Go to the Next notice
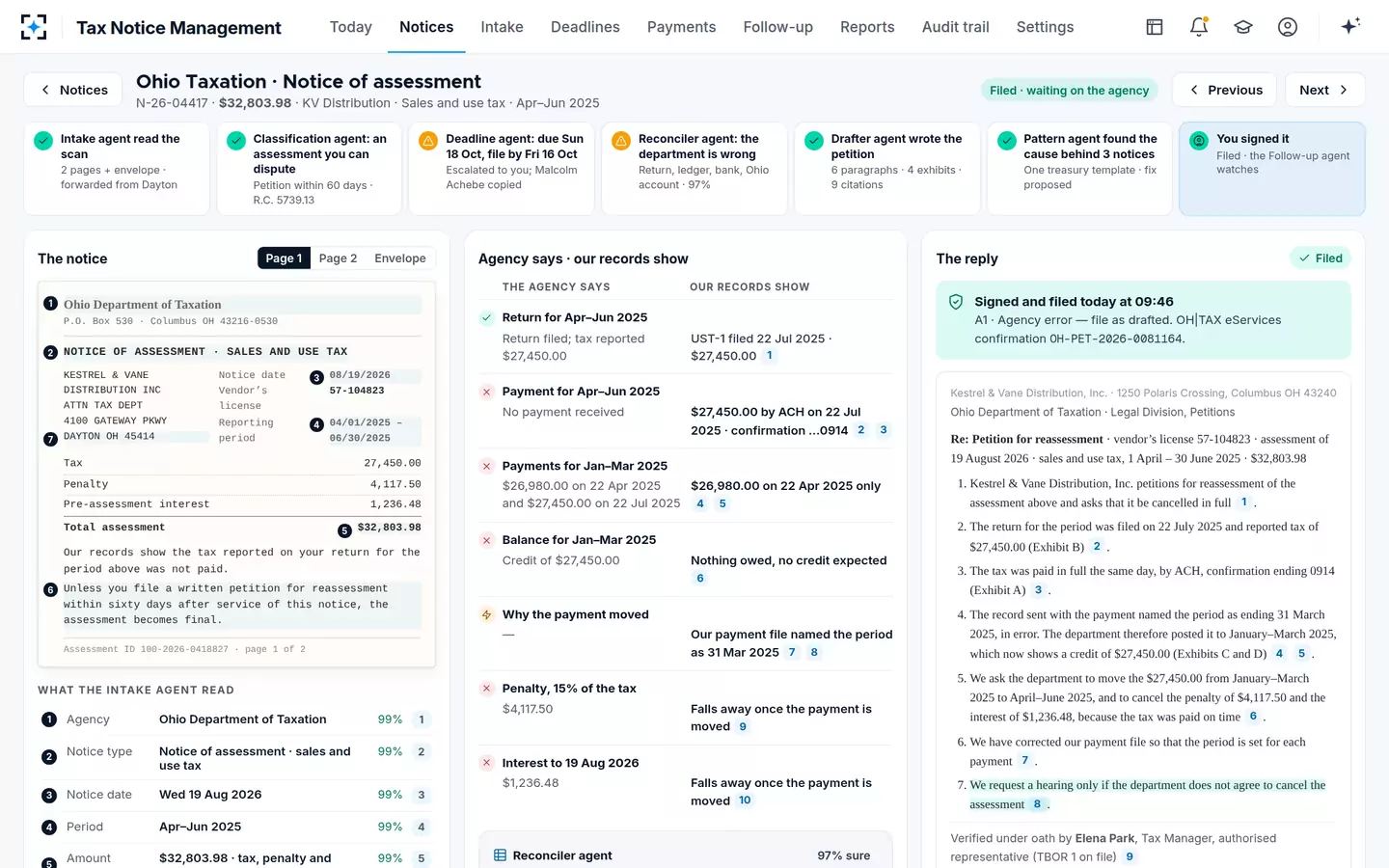 pos(1324,90)
